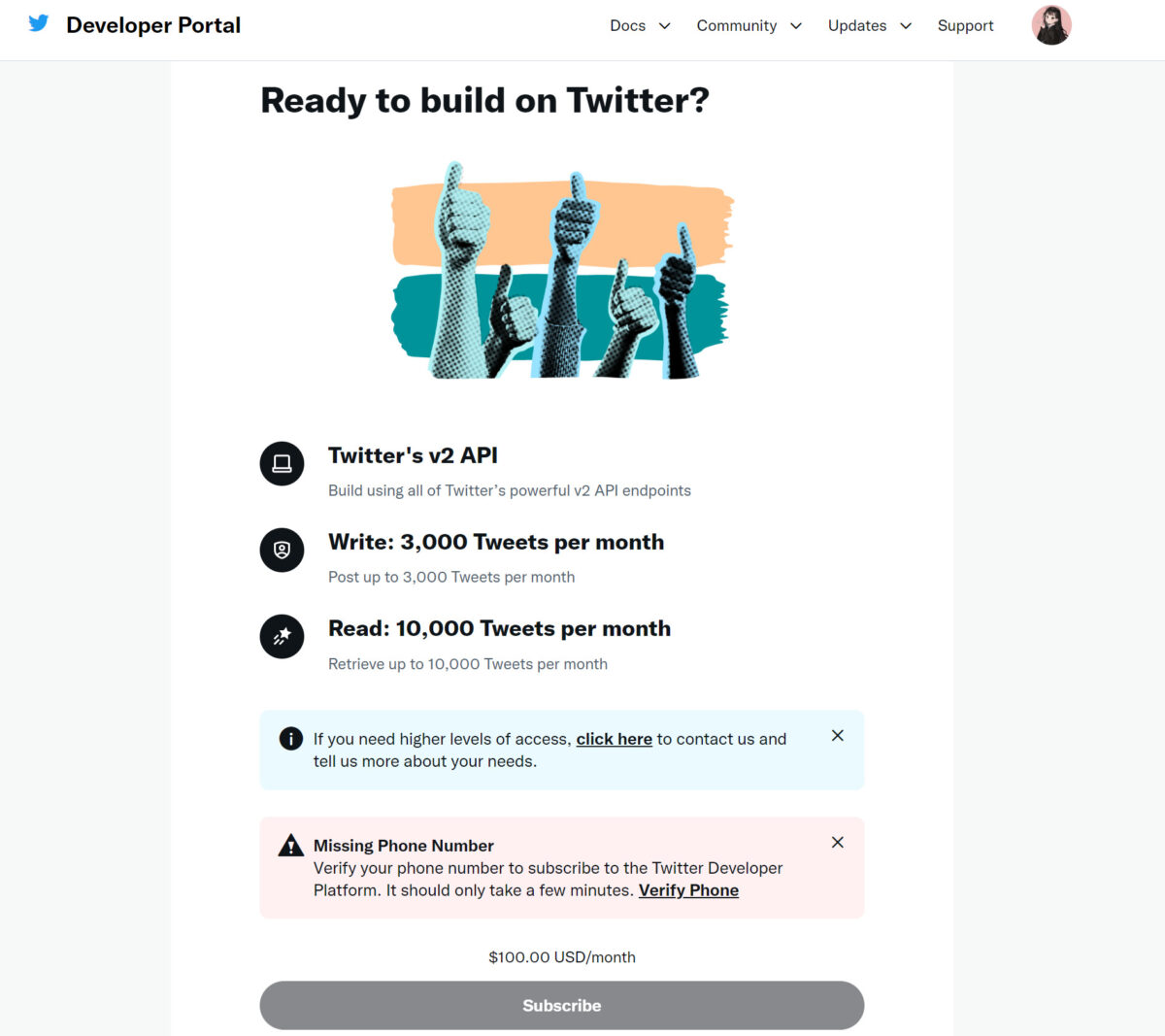Open the Verify Phone link

(x=688, y=890)
